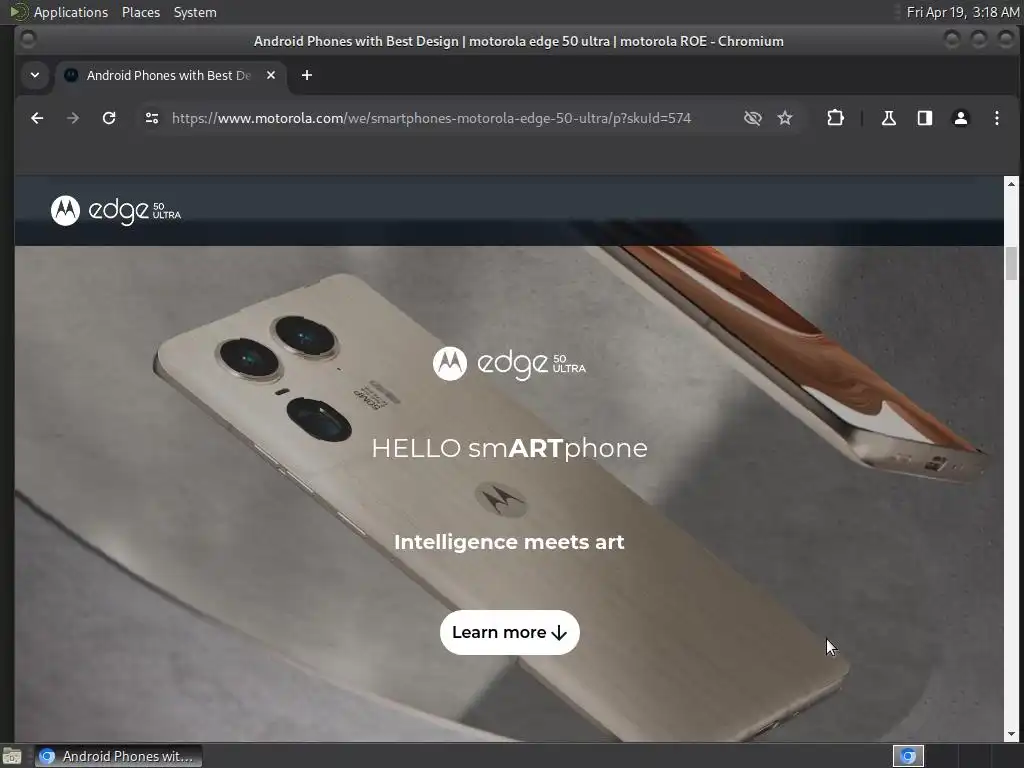This screenshot has height=768, width=1024.
Task: Toggle the browser side panel
Action: point(925,118)
